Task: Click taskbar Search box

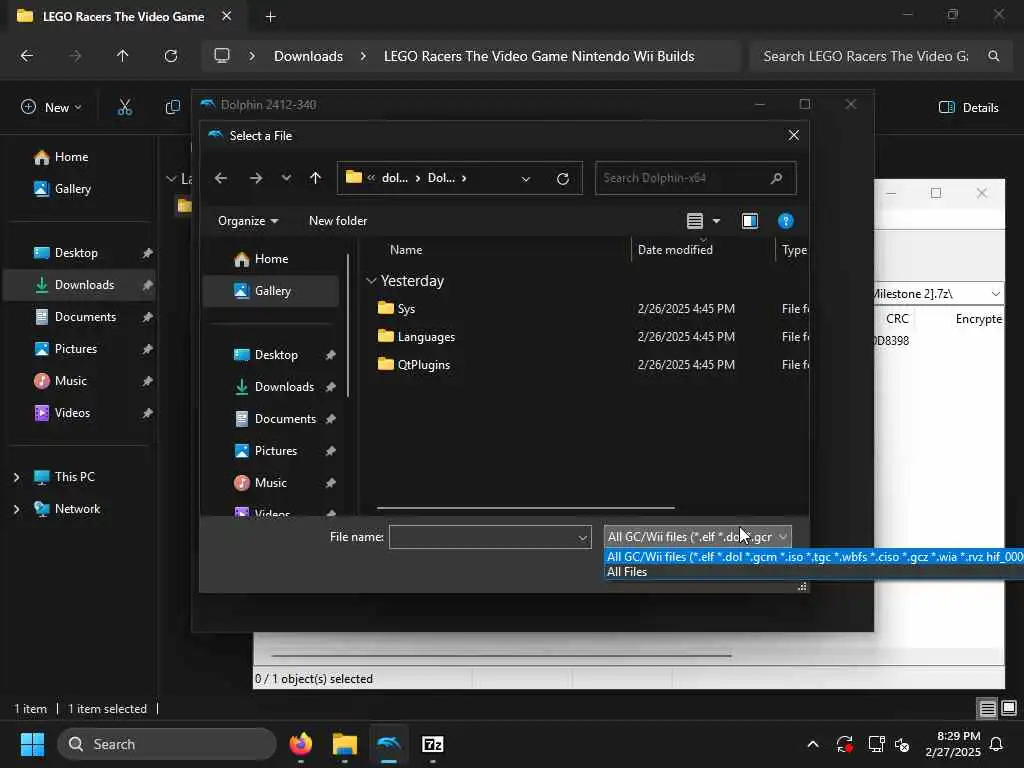Action: pos(167,744)
